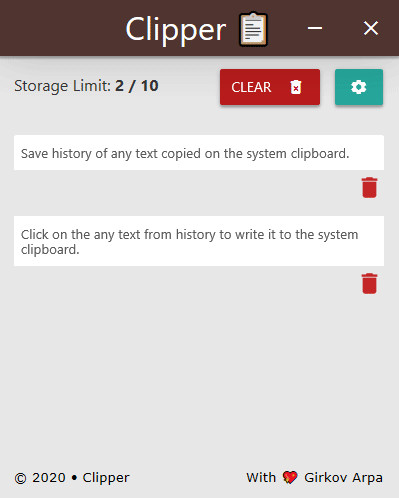Delete the 'Save history of any text' clip
This screenshot has height=498, width=399.
point(369,188)
